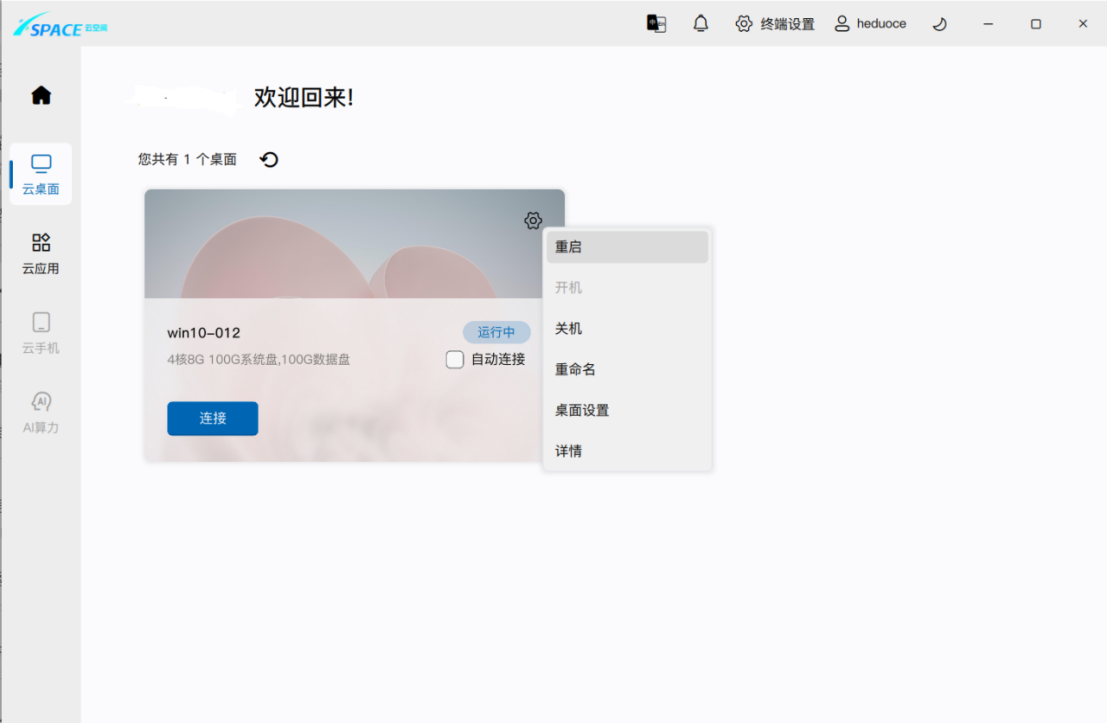Open the win10-012 desktop gear menu
Screen dimensions: 1107x723
coord(533,220)
